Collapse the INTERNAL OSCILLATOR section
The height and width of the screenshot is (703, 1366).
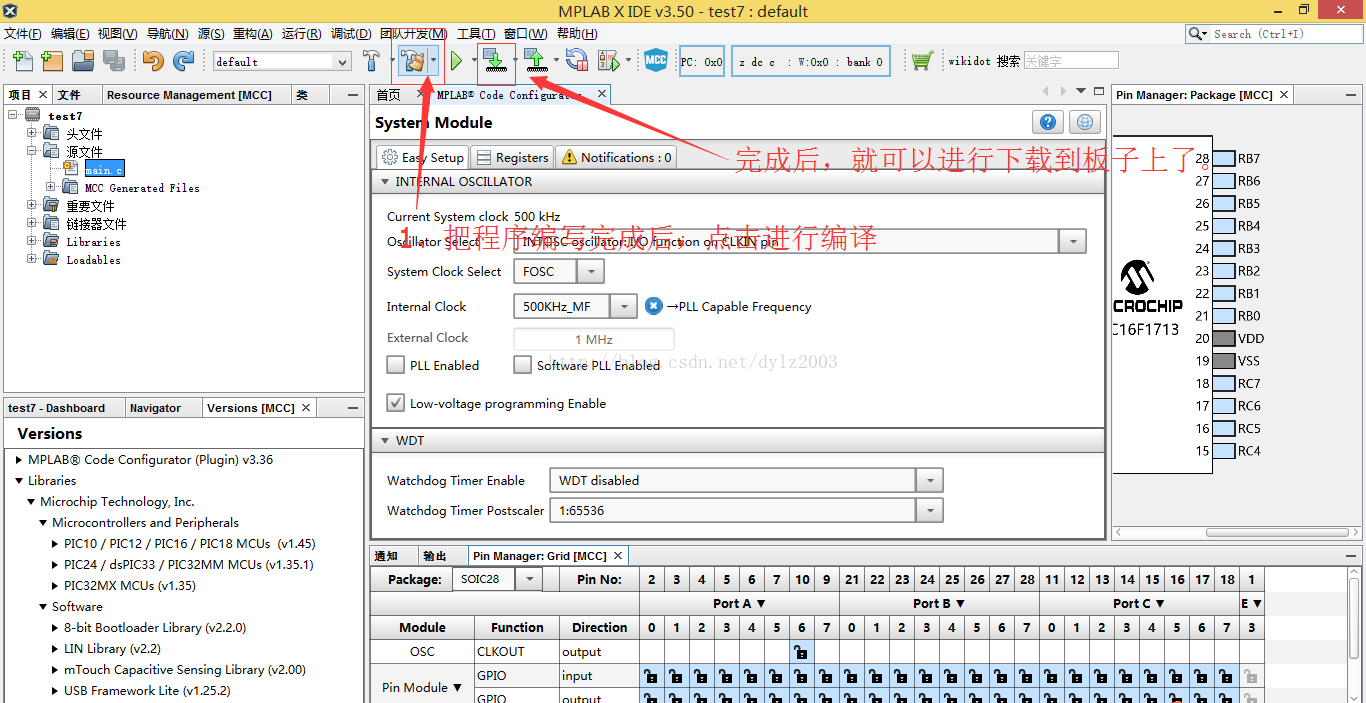pos(384,182)
